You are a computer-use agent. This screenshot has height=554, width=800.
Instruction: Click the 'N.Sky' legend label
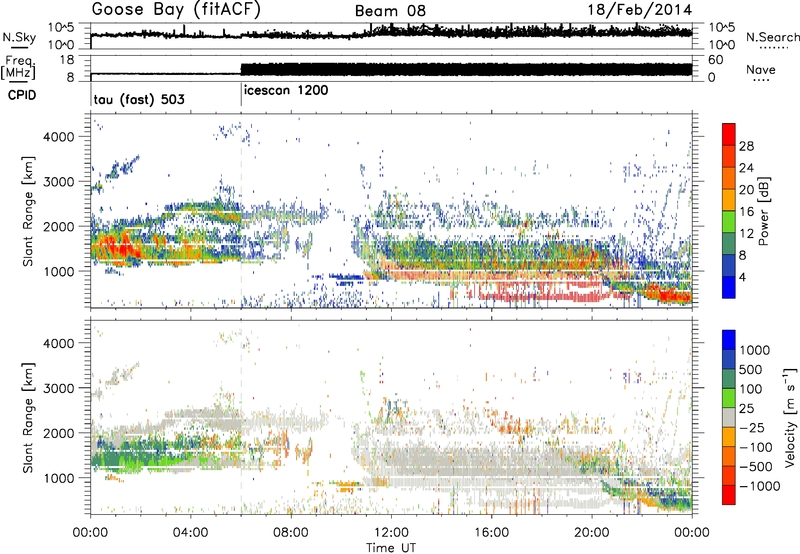point(19,37)
